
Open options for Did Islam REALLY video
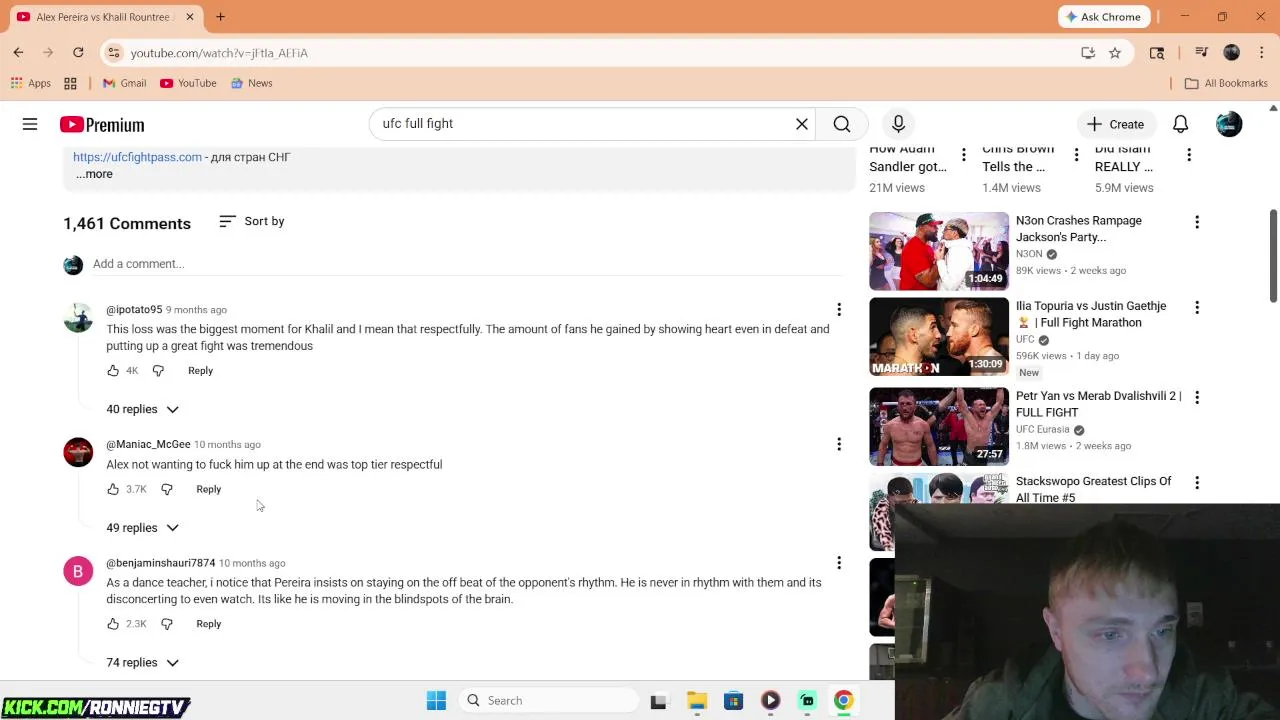1189,154
